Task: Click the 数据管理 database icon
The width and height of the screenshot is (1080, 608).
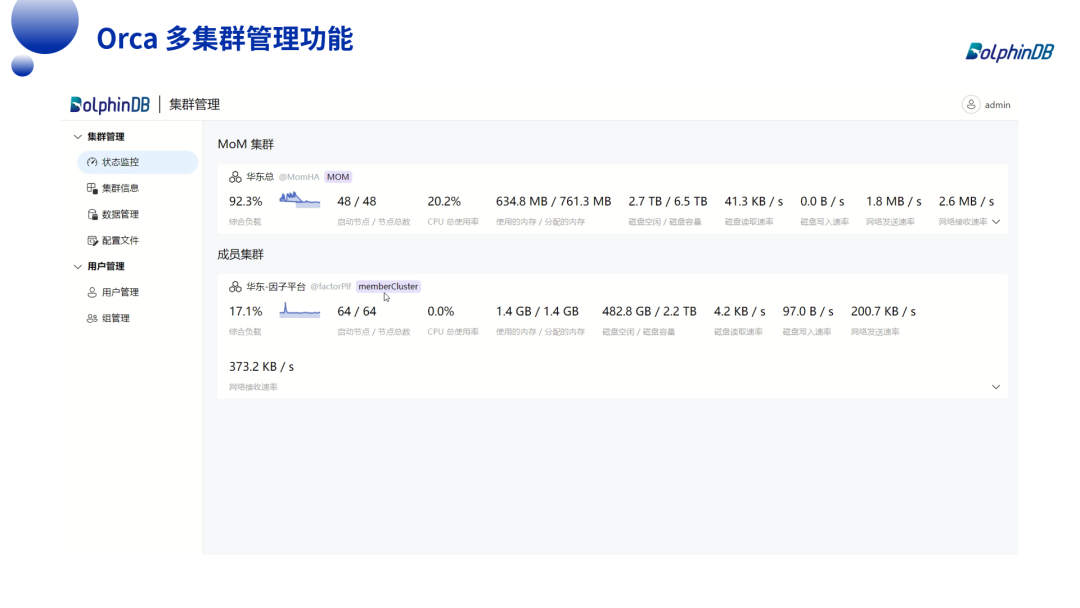Action: click(92, 214)
